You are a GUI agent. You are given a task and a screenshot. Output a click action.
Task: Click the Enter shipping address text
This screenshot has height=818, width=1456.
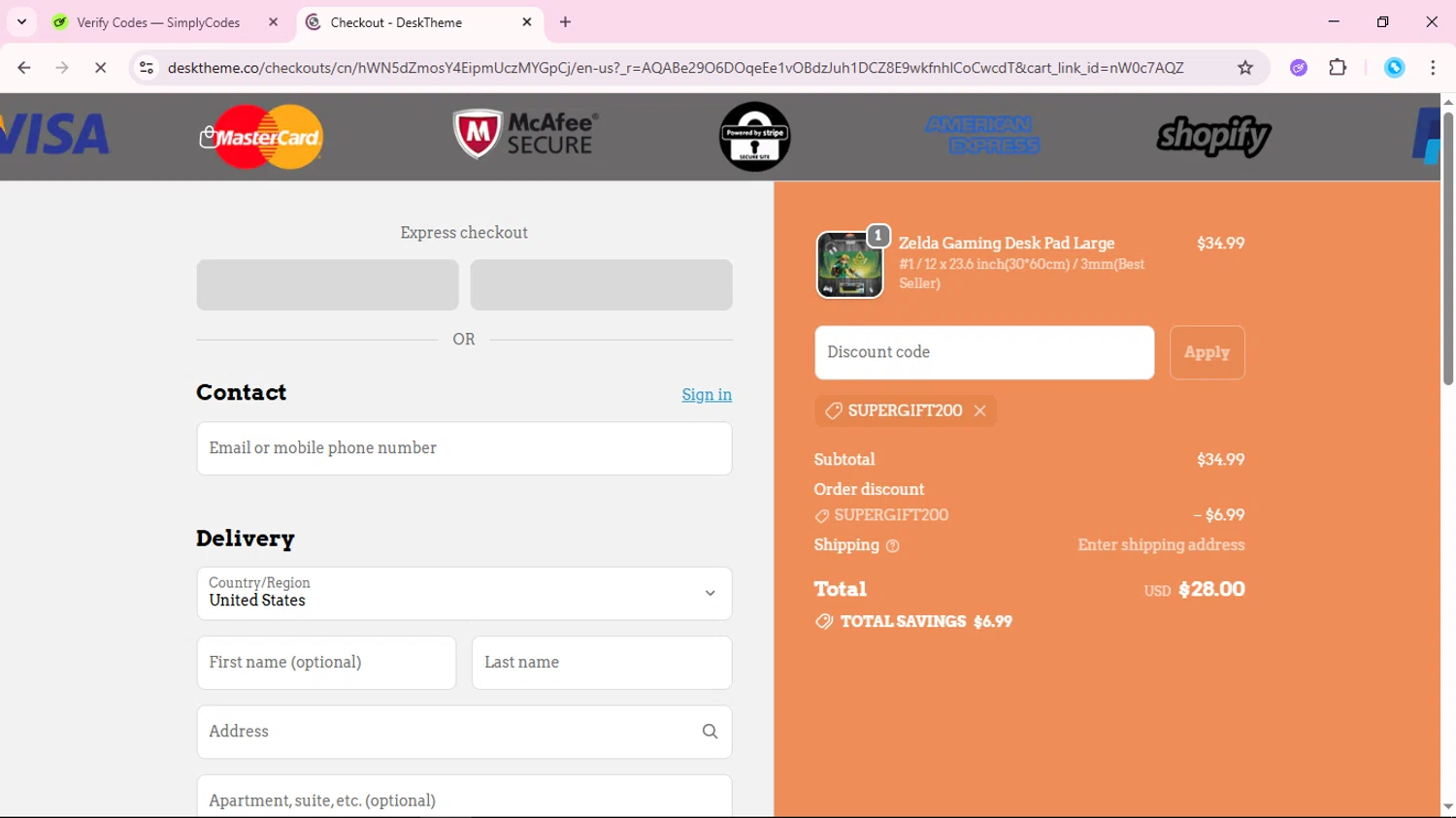[x=1161, y=544]
